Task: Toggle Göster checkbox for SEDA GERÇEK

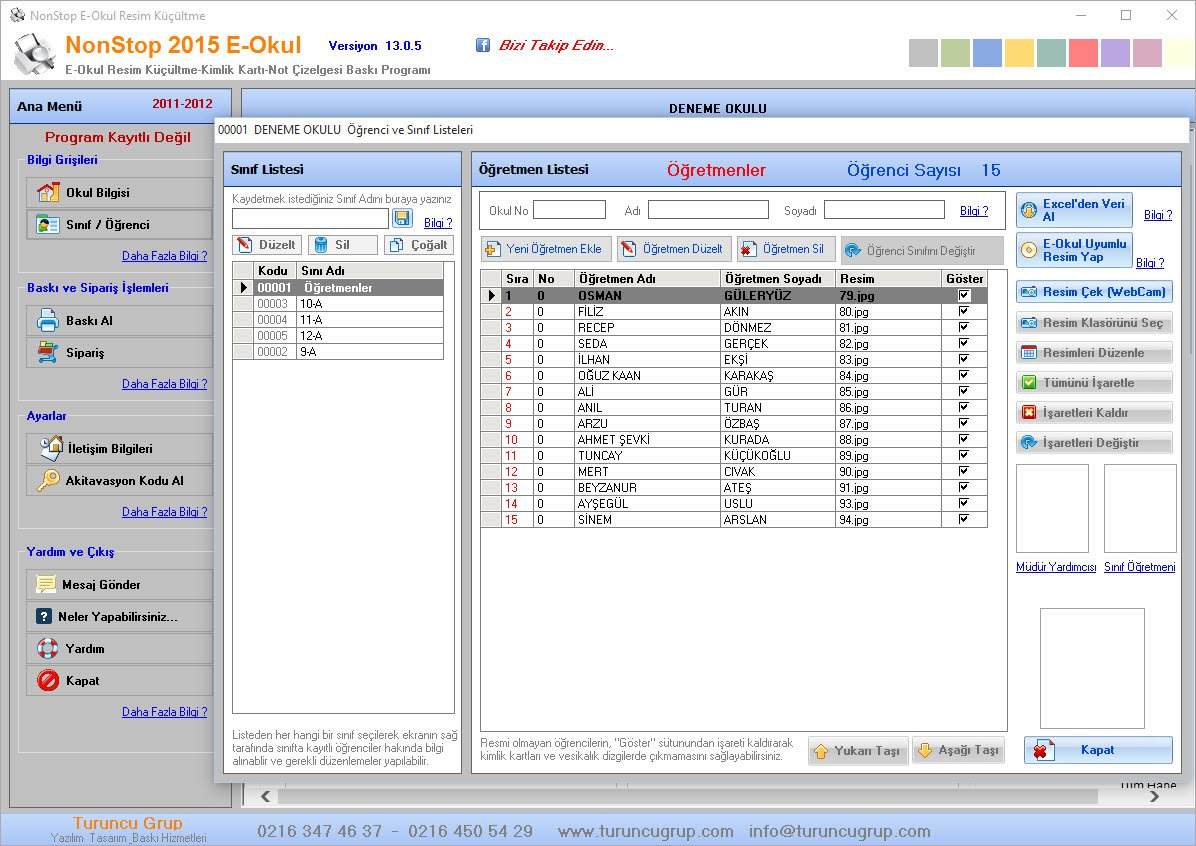Action: point(964,343)
